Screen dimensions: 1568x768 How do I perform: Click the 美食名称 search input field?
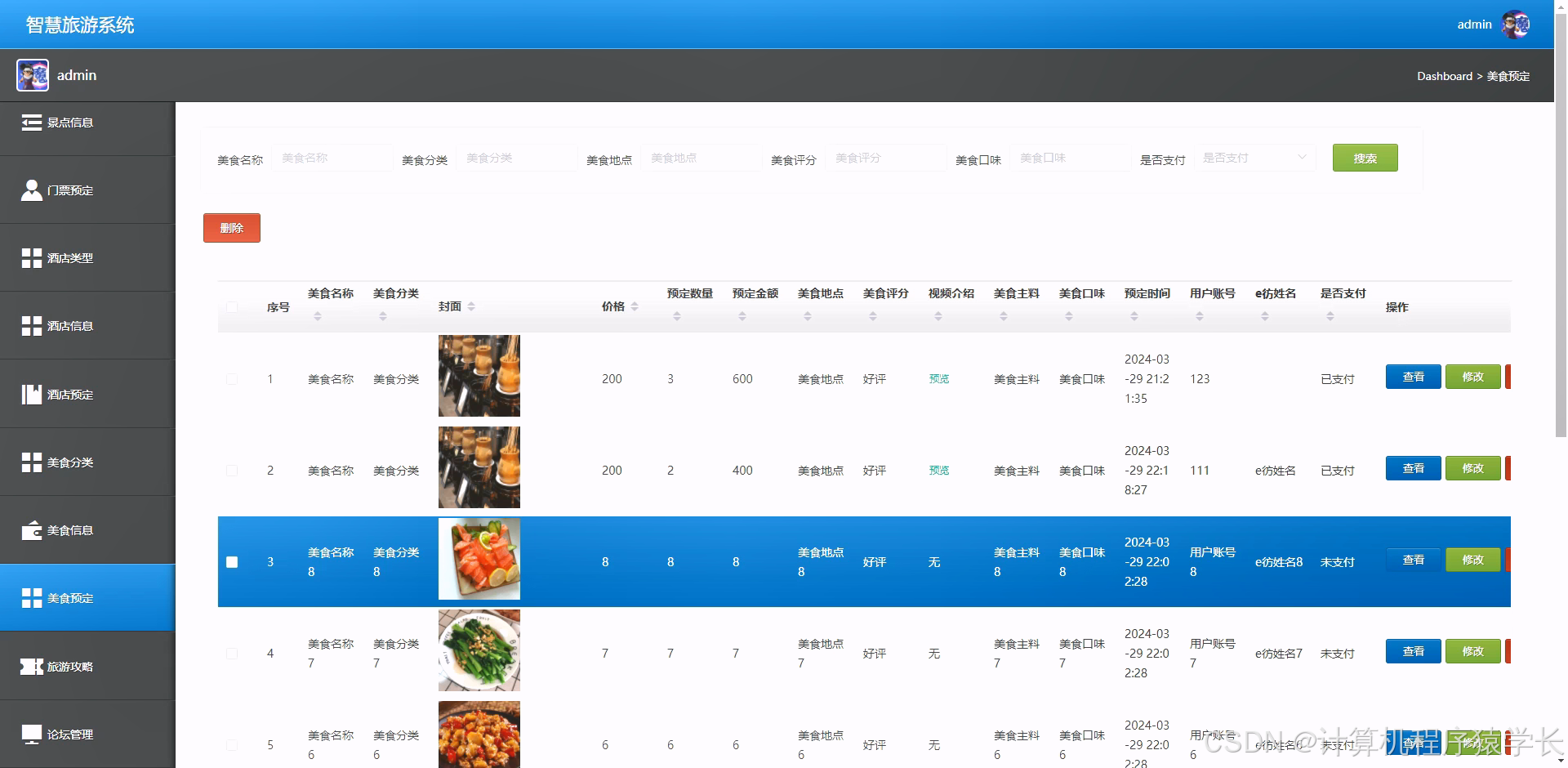coord(332,158)
